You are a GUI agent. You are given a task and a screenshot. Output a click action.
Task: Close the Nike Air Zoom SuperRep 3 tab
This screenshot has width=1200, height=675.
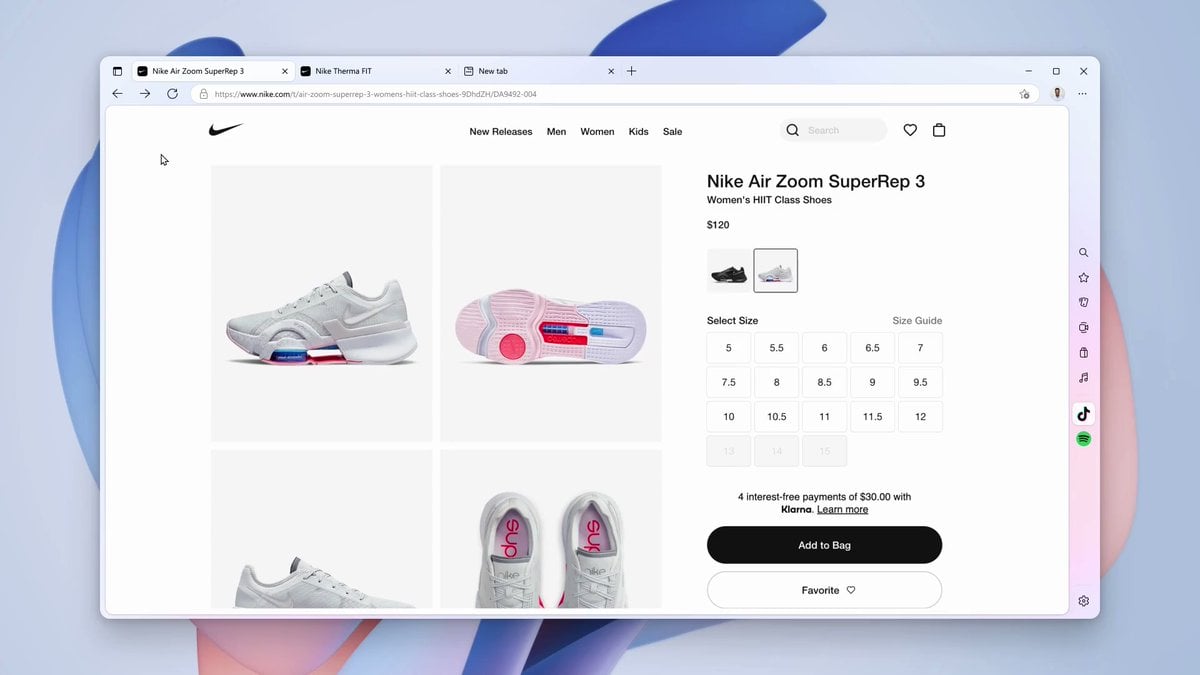[285, 71]
